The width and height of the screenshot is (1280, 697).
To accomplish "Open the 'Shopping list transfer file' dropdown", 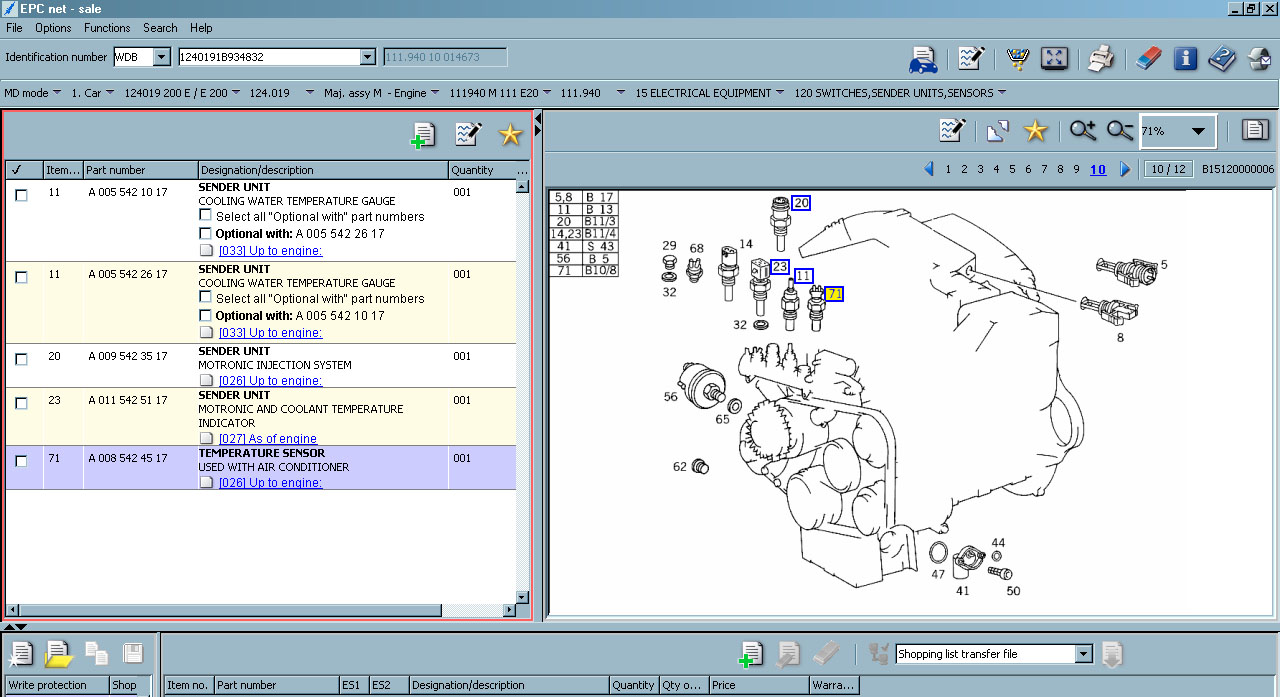I will pos(1083,654).
